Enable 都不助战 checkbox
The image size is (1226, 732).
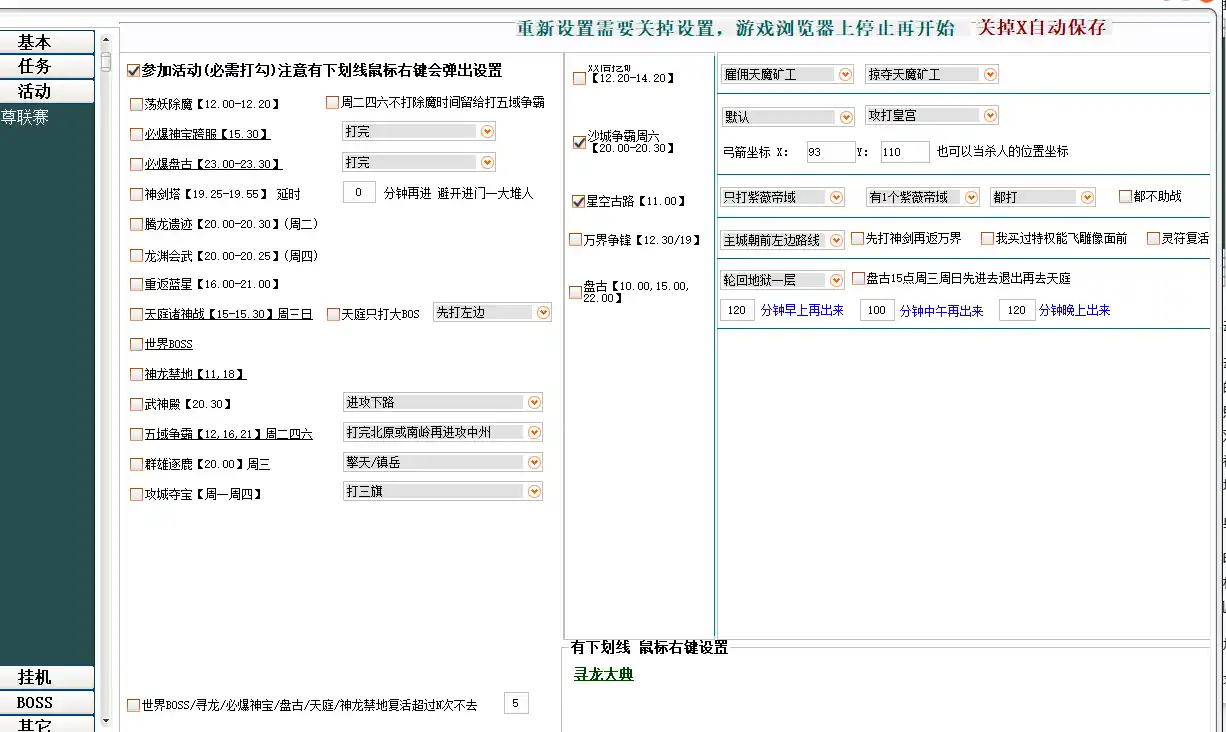pyautogui.click(x=1125, y=197)
